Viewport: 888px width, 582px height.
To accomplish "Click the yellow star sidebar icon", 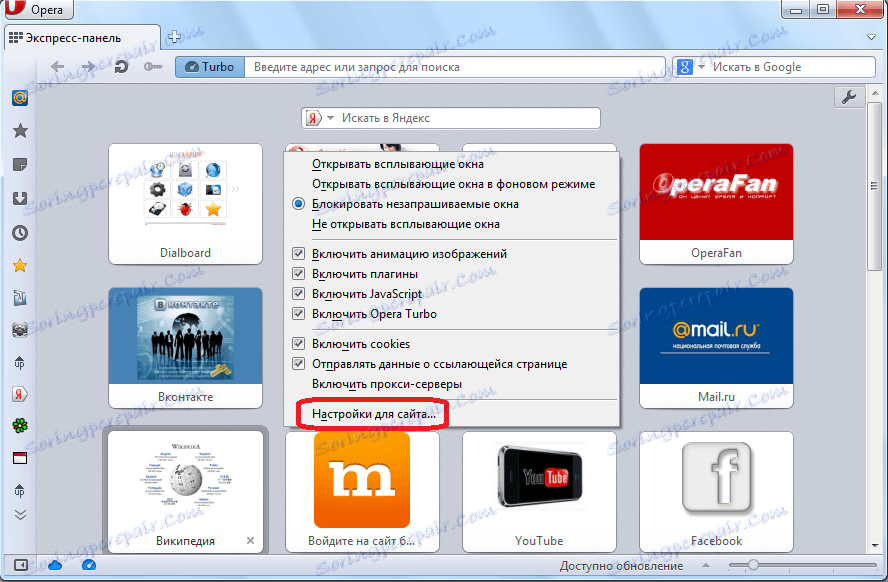I will click(20, 265).
